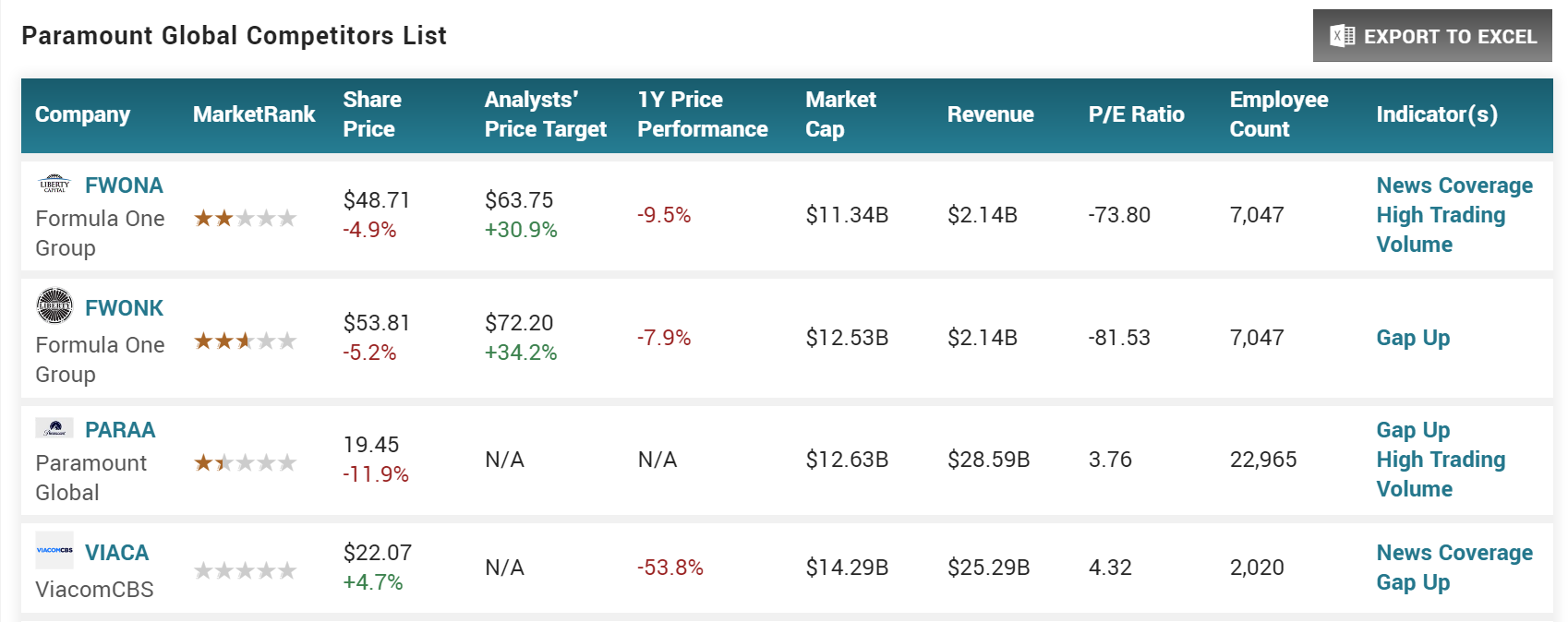This screenshot has width=1568, height=622.
Task: Click the star rating for PARAA
Action: (245, 463)
